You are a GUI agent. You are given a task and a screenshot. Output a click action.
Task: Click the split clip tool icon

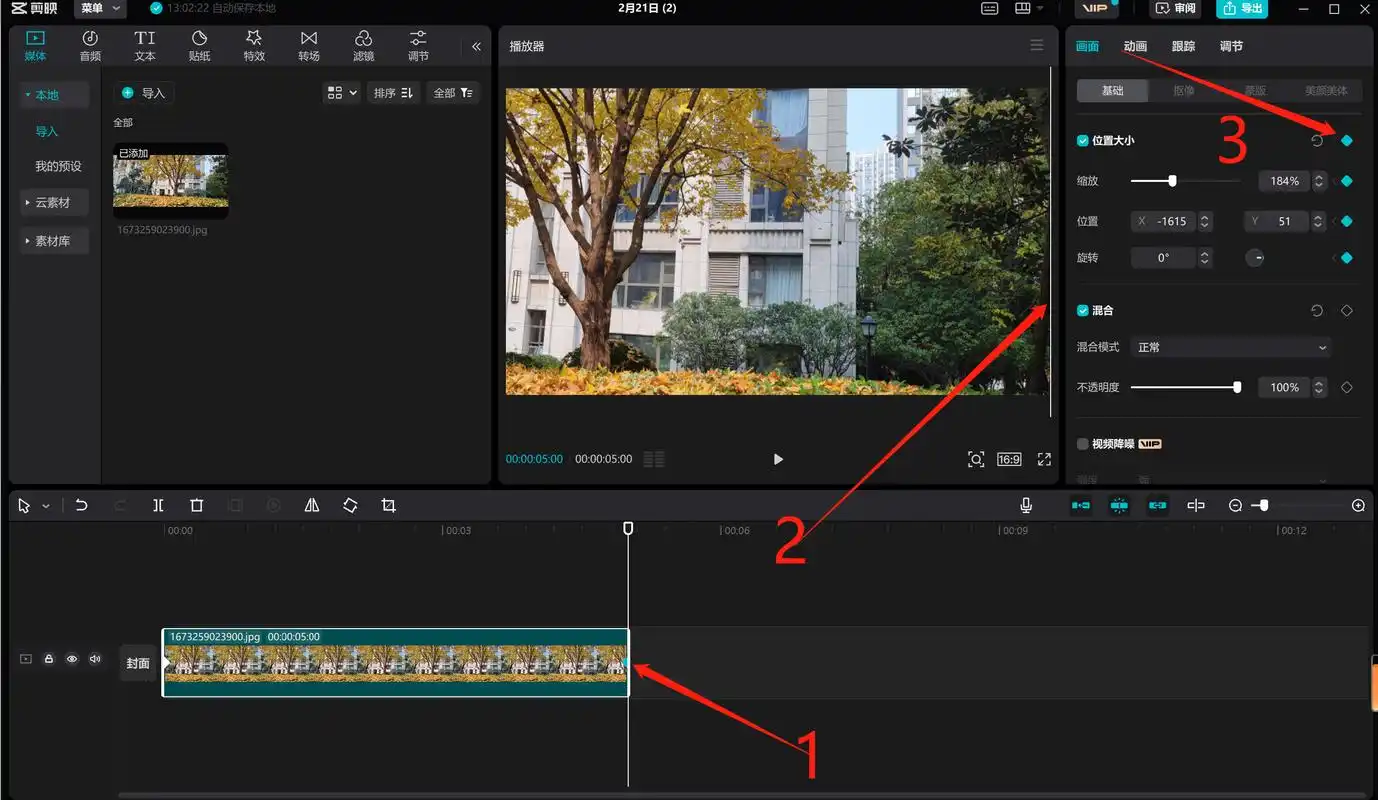[158, 506]
